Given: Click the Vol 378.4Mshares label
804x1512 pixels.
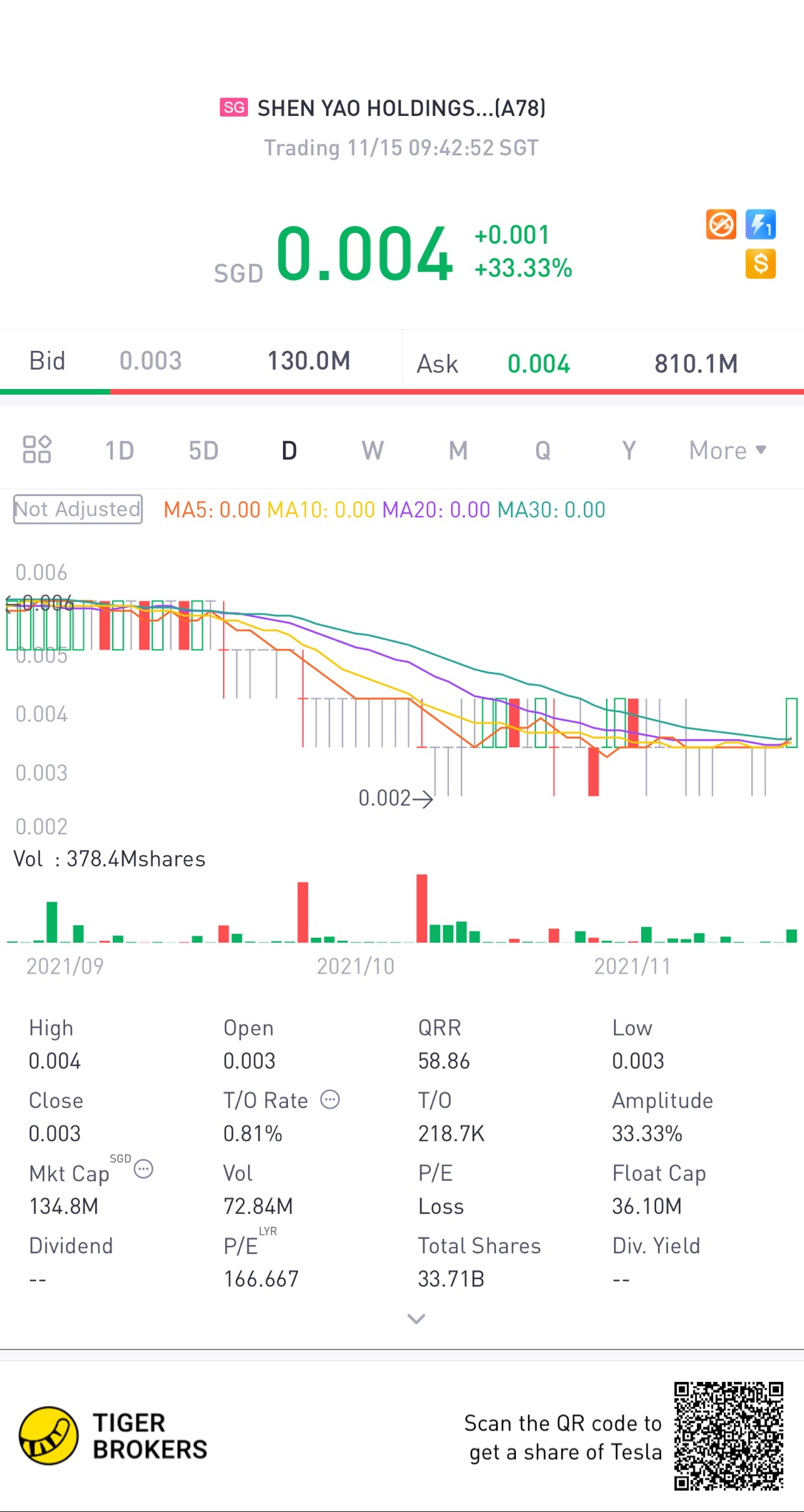Looking at the screenshot, I should pyautogui.click(x=109, y=859).
